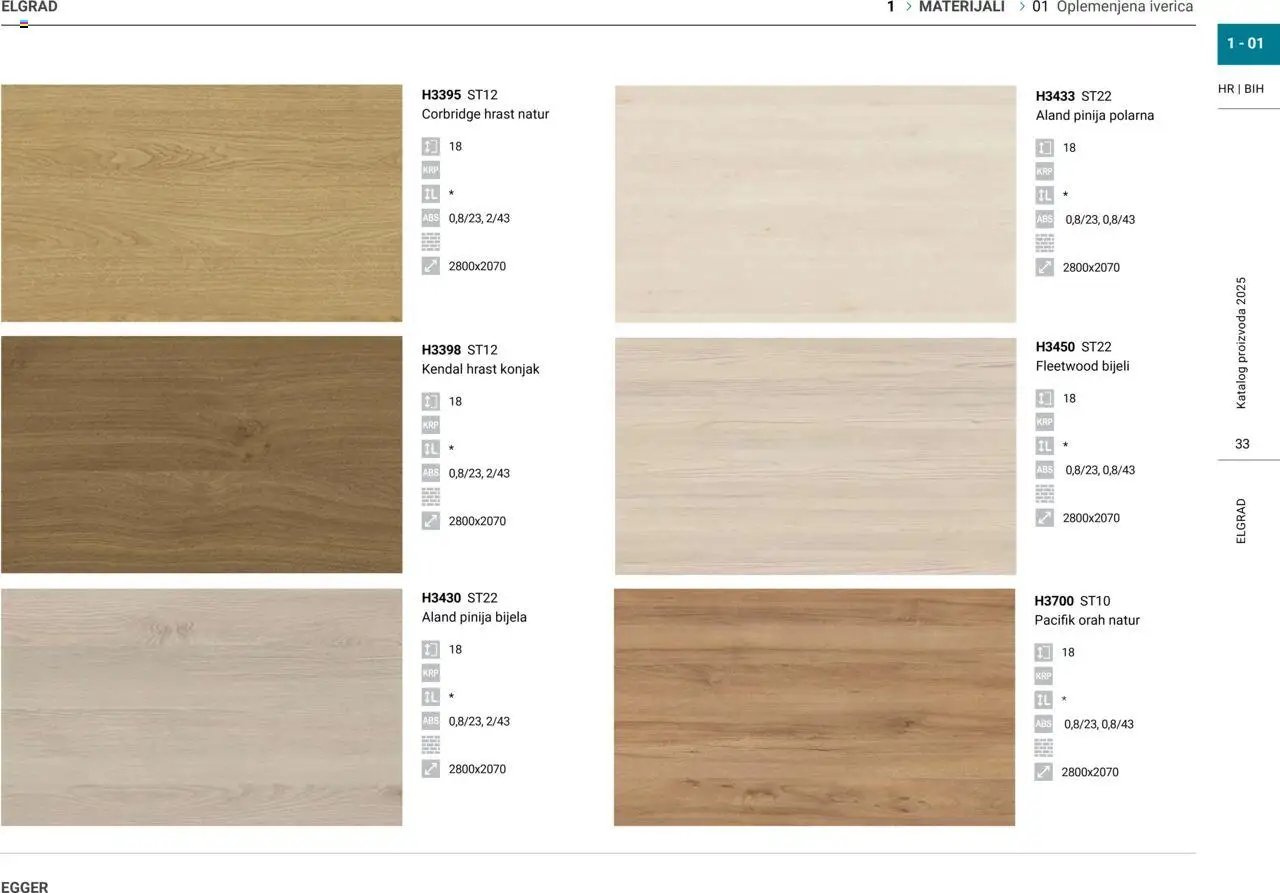Image resolution: width=1280 pixels, height=893 pixels.
Task: Click the H3430 product code heading
Action: [x=441, y=598]
